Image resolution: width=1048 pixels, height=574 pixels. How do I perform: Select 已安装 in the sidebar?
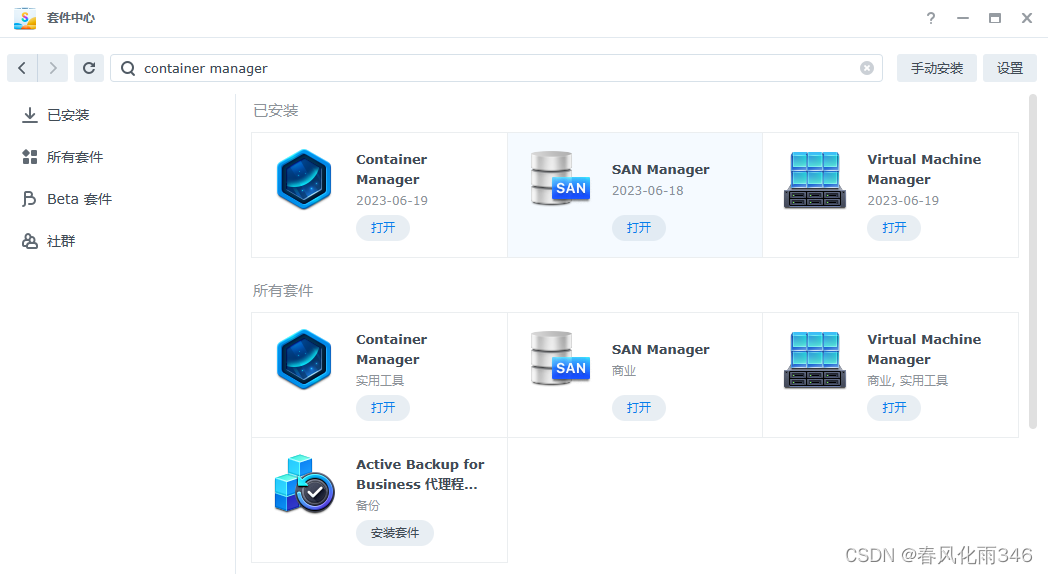point(68,115)
